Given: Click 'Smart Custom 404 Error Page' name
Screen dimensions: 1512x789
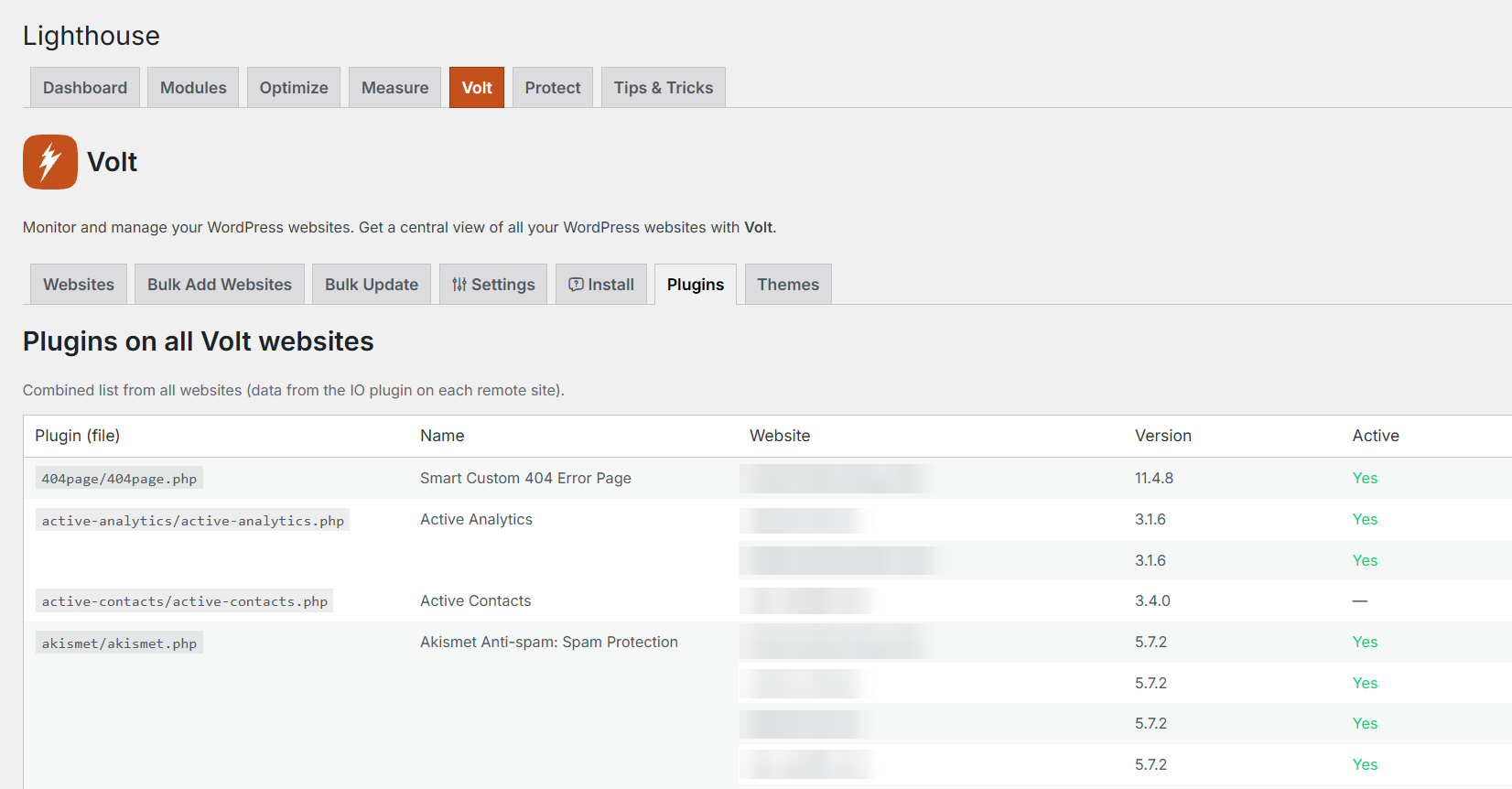Looking at the screenshot, I should click(x=525, y=478).
